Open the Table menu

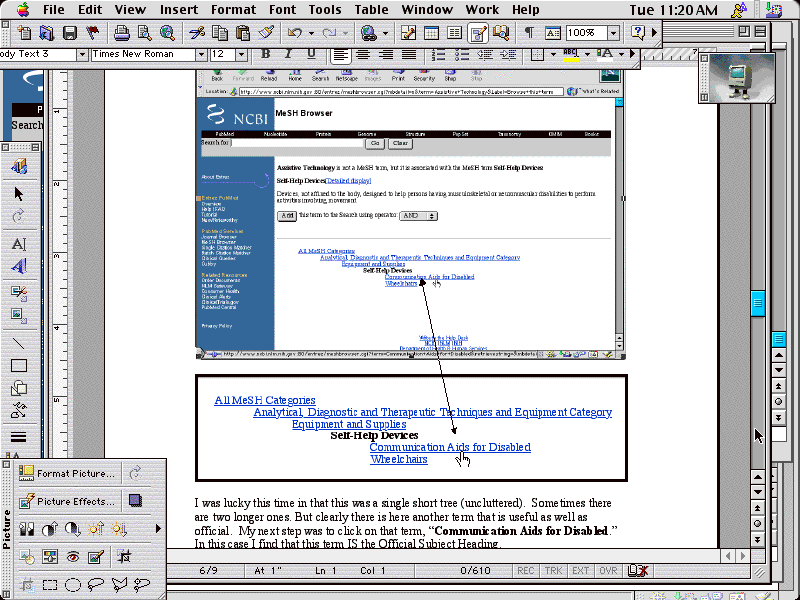[x=371, y=10]
